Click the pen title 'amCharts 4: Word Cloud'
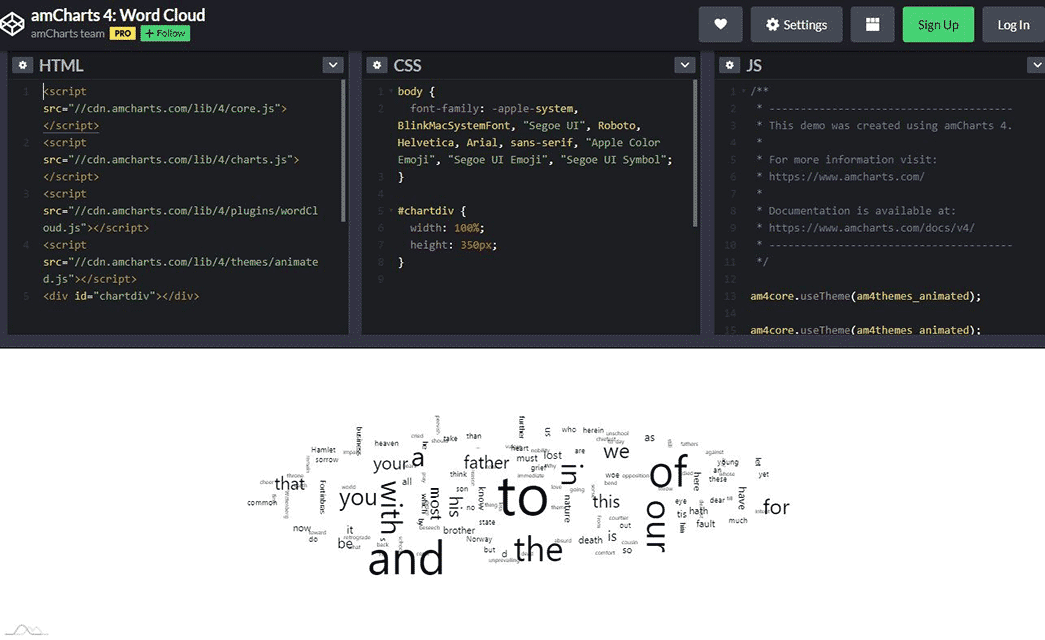Image resolution: width=1045 pixels, height=640 pixels. click(118, 15)
